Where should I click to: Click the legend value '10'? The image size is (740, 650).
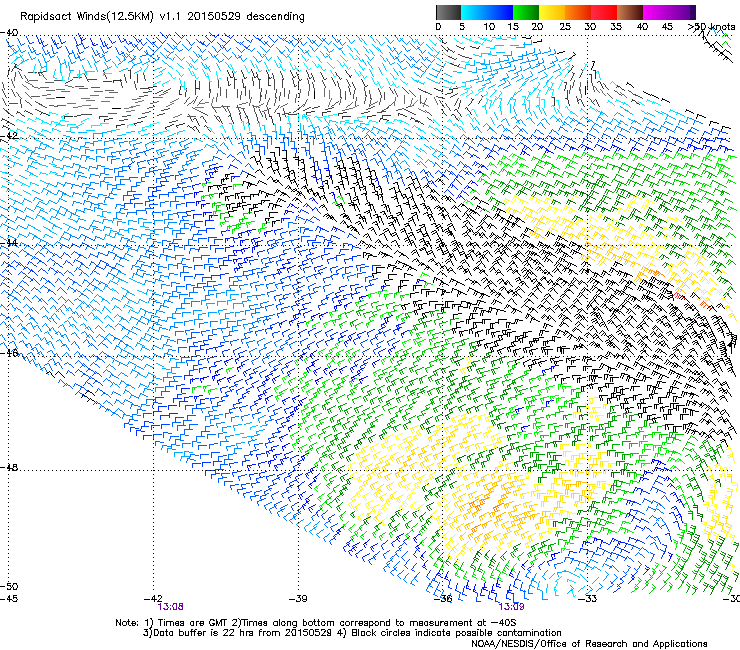click(x=489, y=27)
